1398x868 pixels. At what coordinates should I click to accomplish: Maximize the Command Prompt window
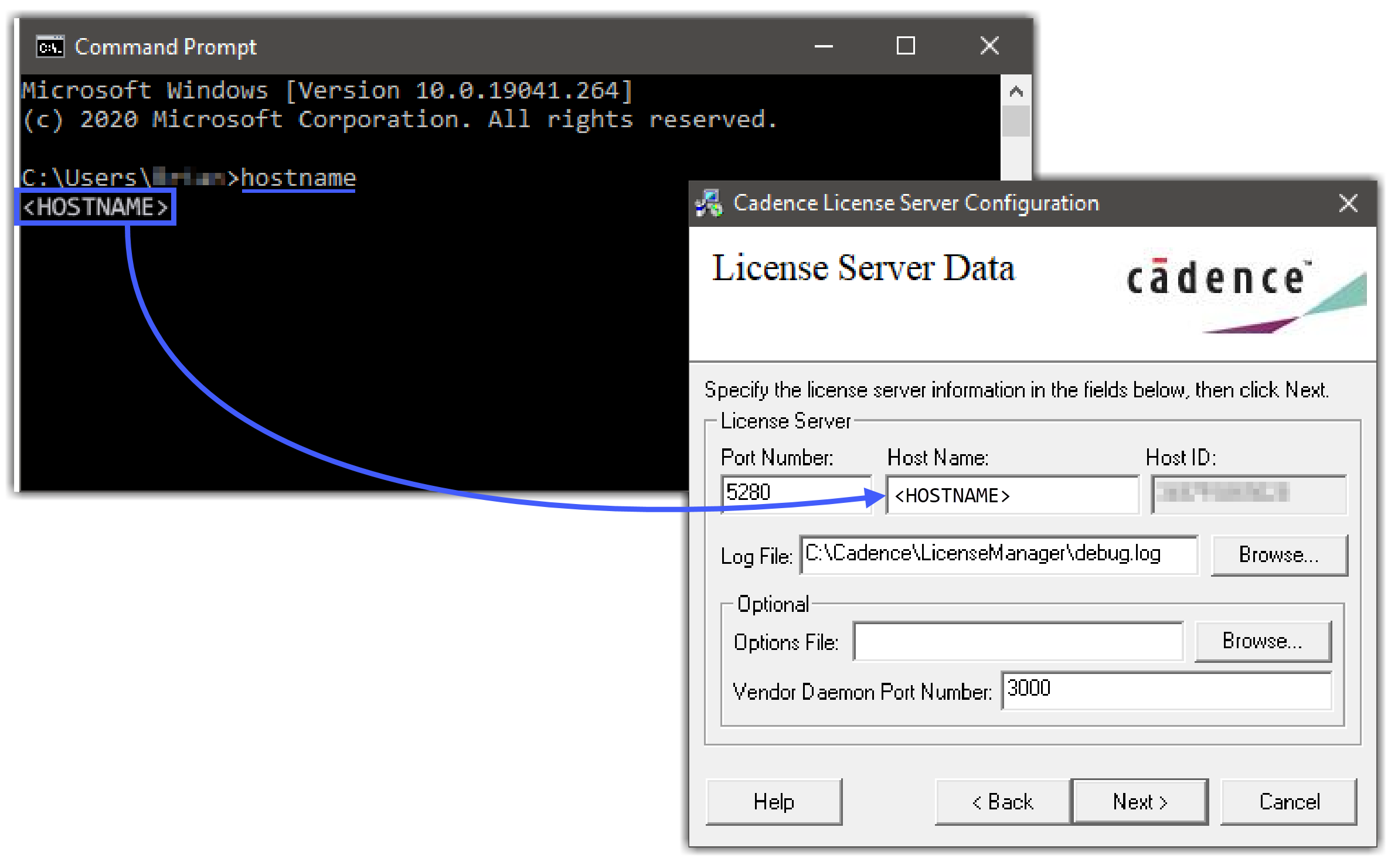tap(906, 46)
